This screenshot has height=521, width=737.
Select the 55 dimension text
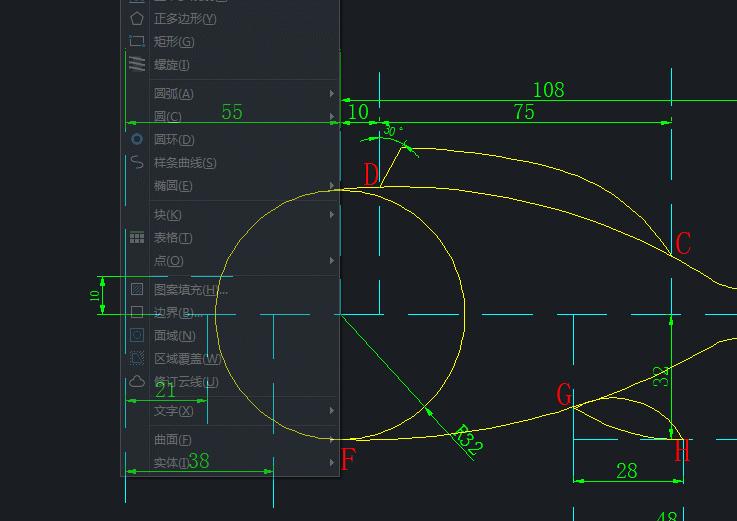tap(232, 112)
